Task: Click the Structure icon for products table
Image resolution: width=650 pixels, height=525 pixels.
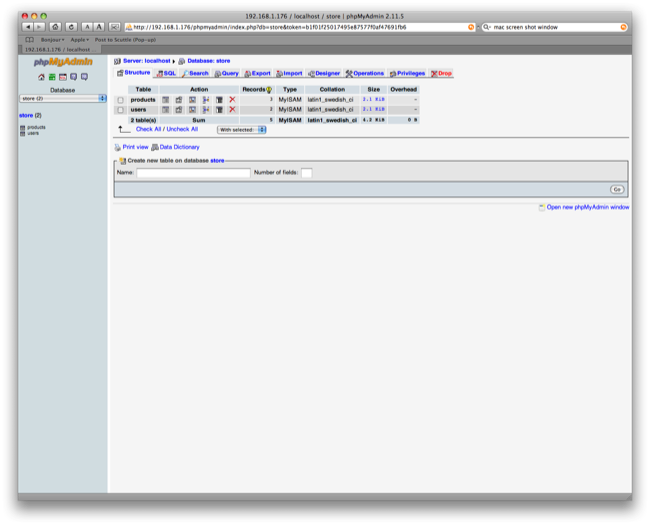Action: click(x=179, y=100)
